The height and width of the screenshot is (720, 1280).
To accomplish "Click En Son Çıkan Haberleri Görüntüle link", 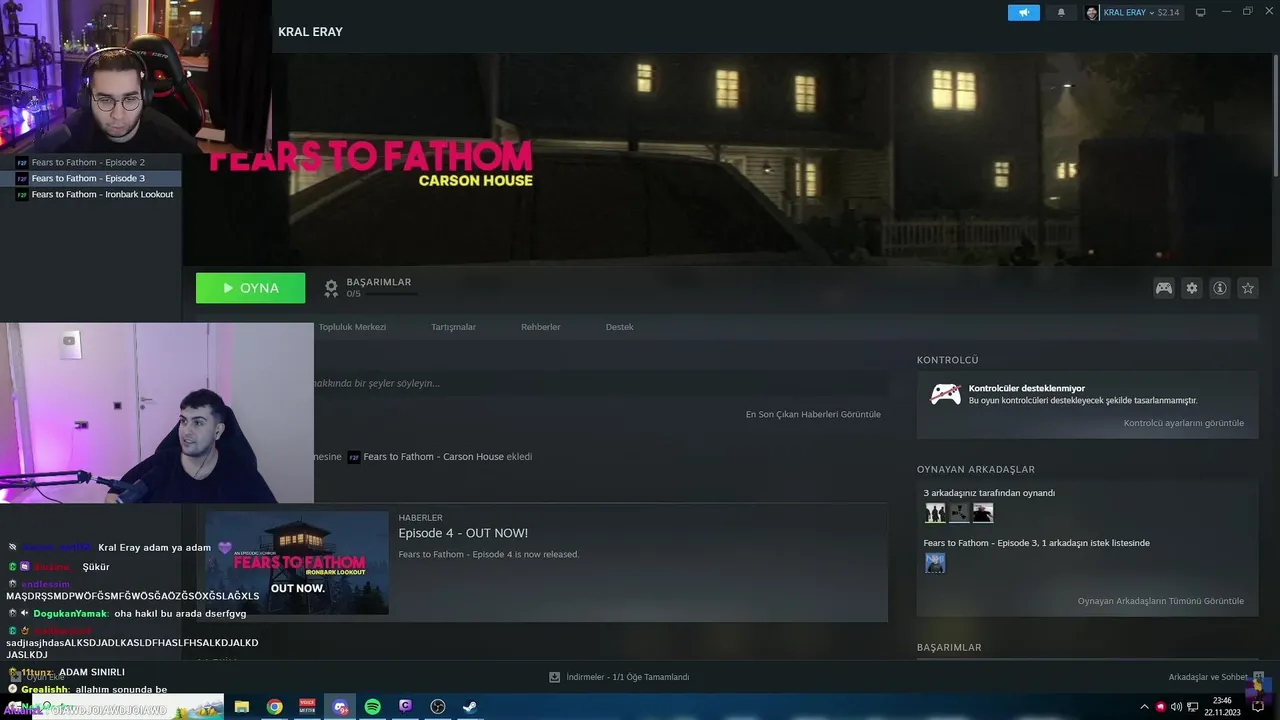I will click(813, 414).
